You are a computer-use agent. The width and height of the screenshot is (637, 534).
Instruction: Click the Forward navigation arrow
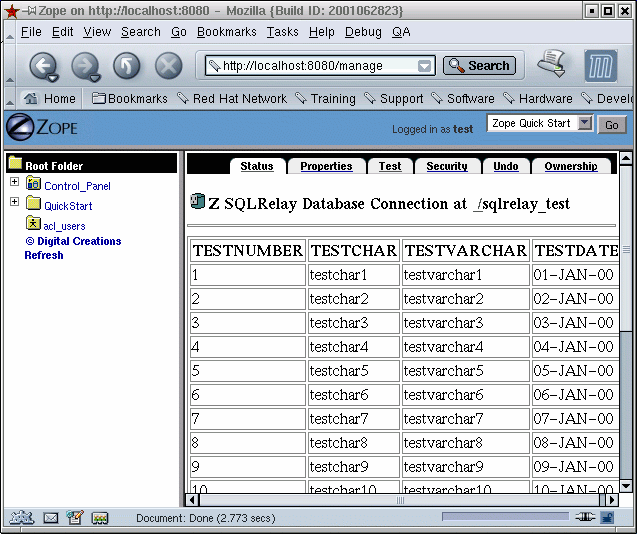click(x=85, y=66)
